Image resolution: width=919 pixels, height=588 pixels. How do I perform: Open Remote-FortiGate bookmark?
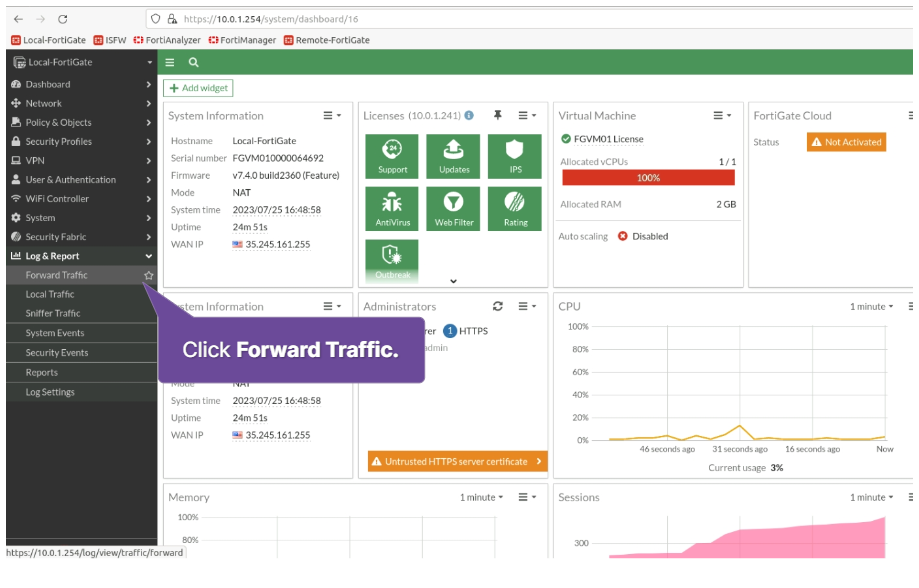327,40
